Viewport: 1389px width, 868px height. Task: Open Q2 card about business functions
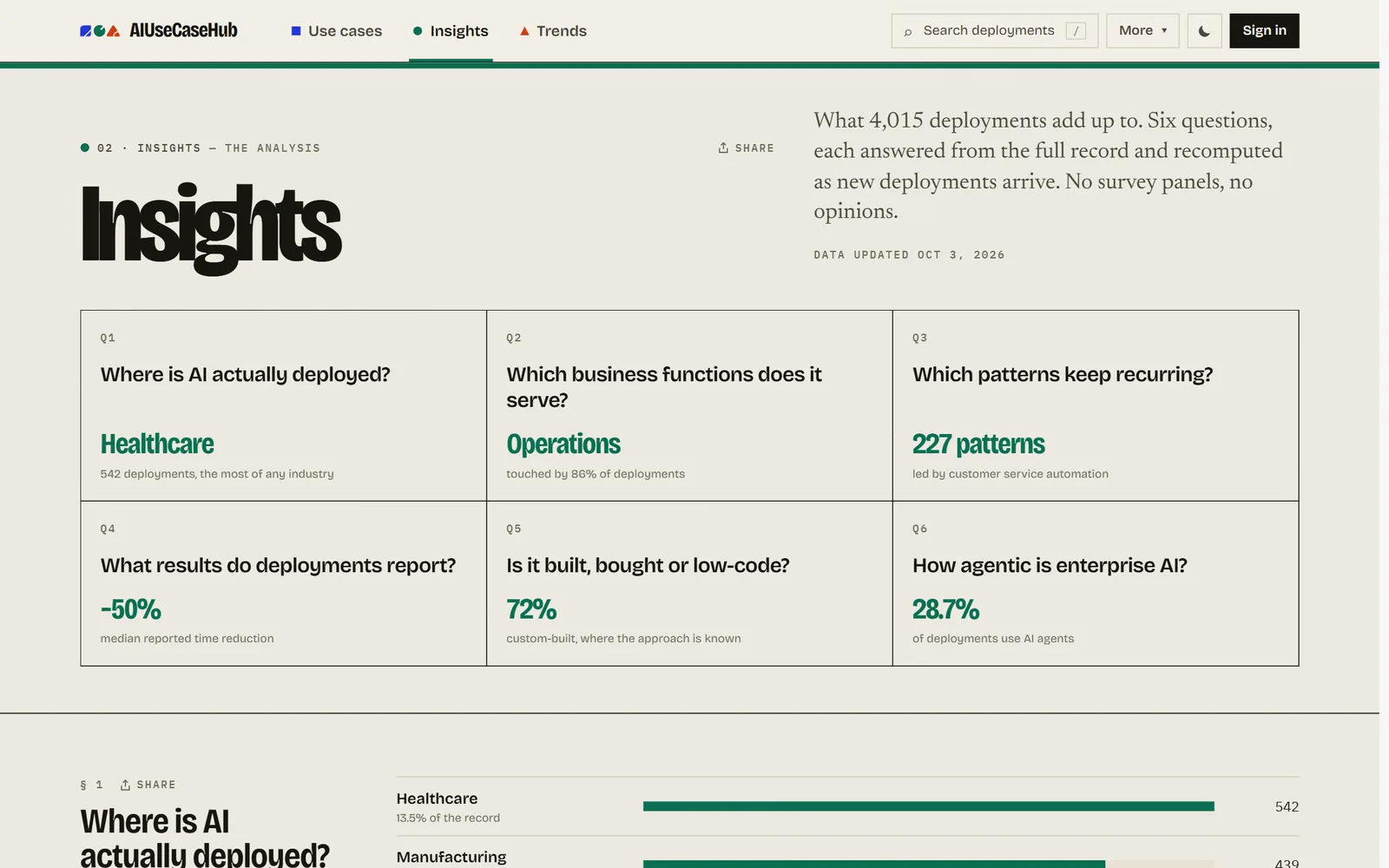pyautogui.click(x=689, y=405)
